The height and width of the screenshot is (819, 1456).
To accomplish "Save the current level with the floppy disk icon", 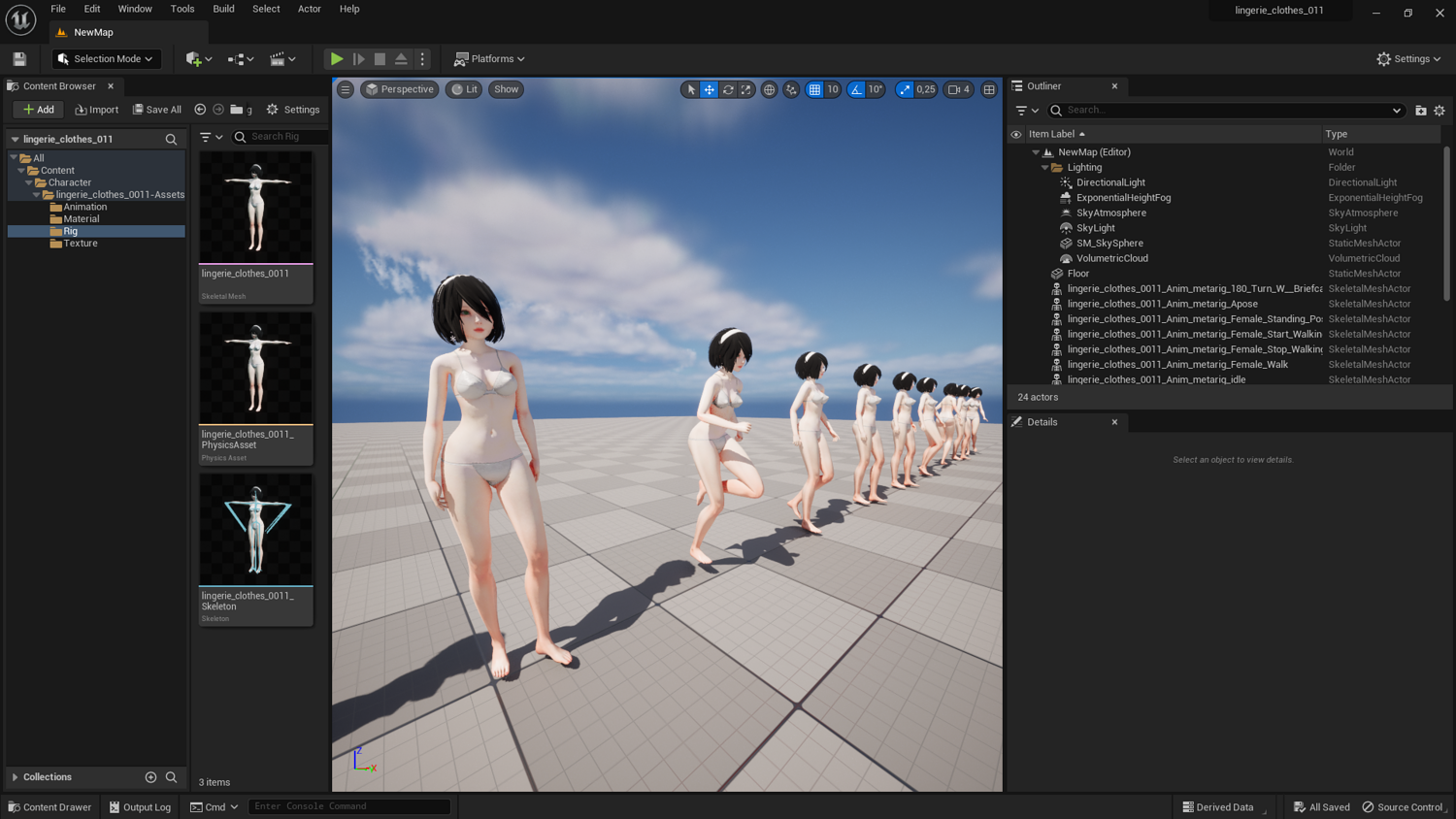I will [19, 59].
